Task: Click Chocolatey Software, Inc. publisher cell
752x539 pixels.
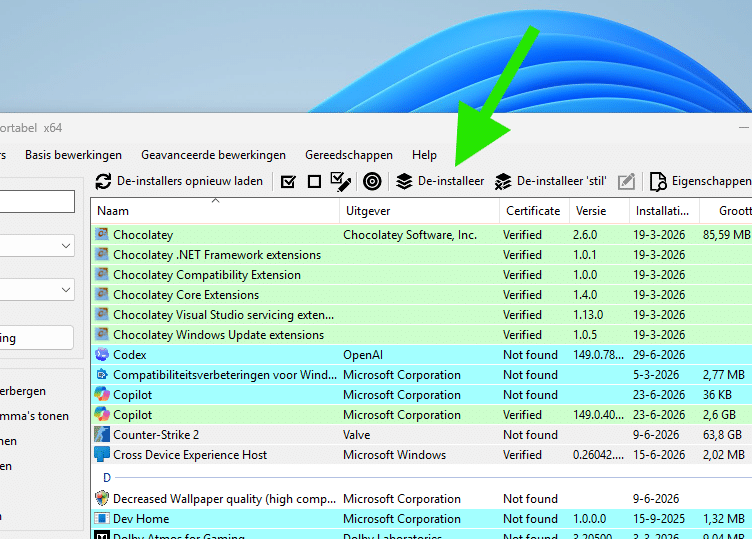Action: click(410, 234)
